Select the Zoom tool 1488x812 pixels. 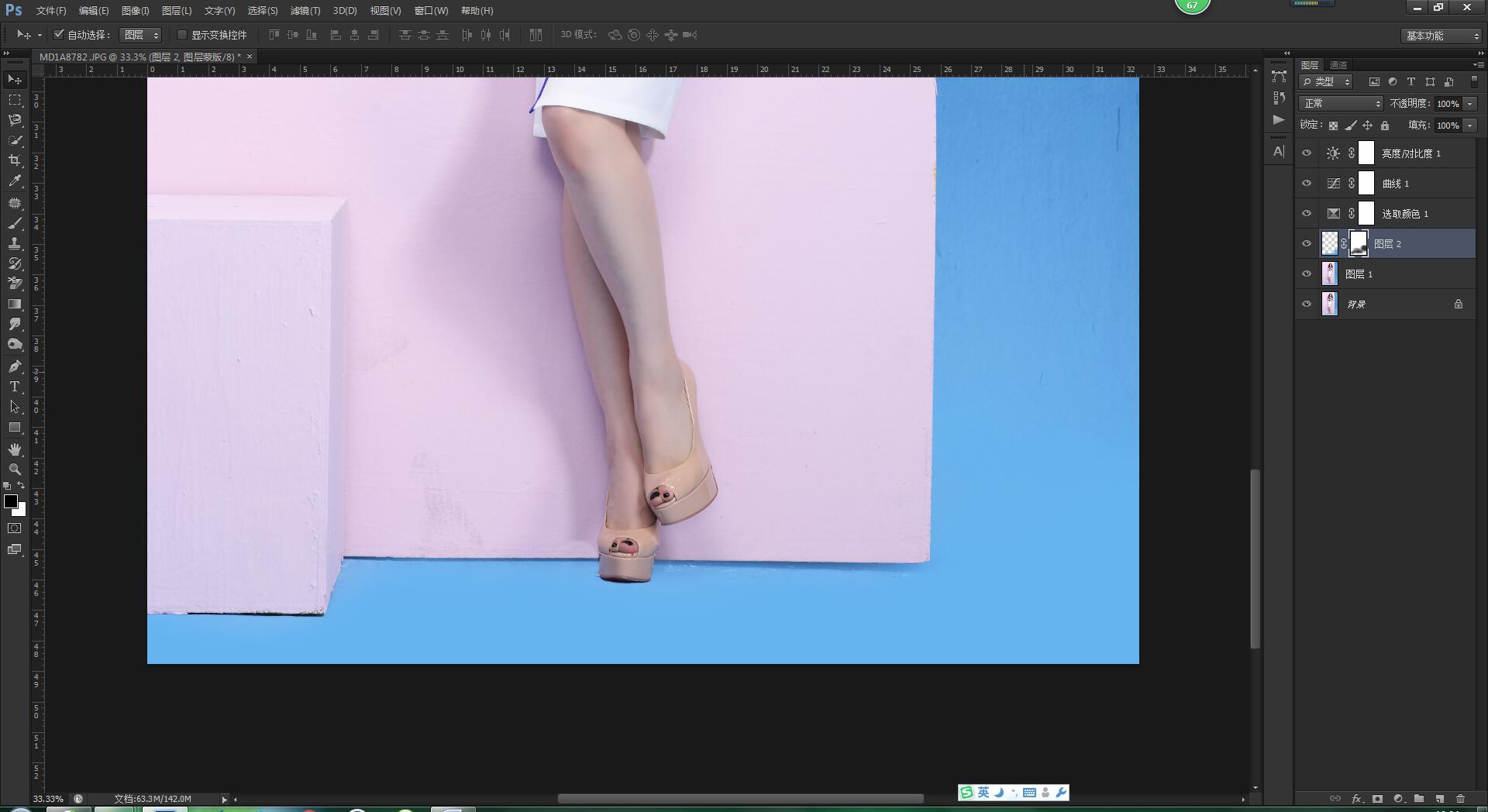point(15,470)
